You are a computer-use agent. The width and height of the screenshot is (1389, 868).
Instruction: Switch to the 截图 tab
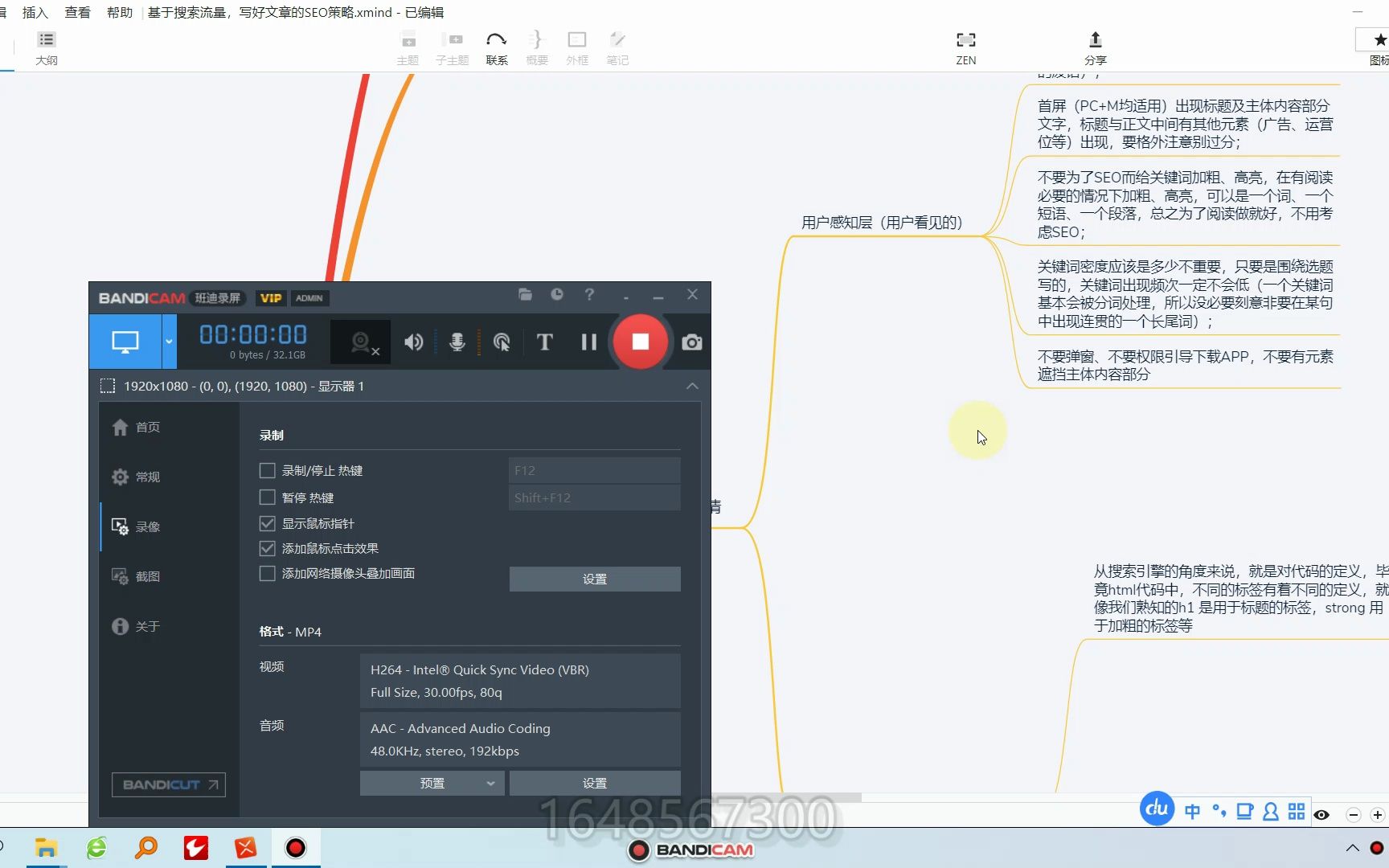tap(137, 576)
